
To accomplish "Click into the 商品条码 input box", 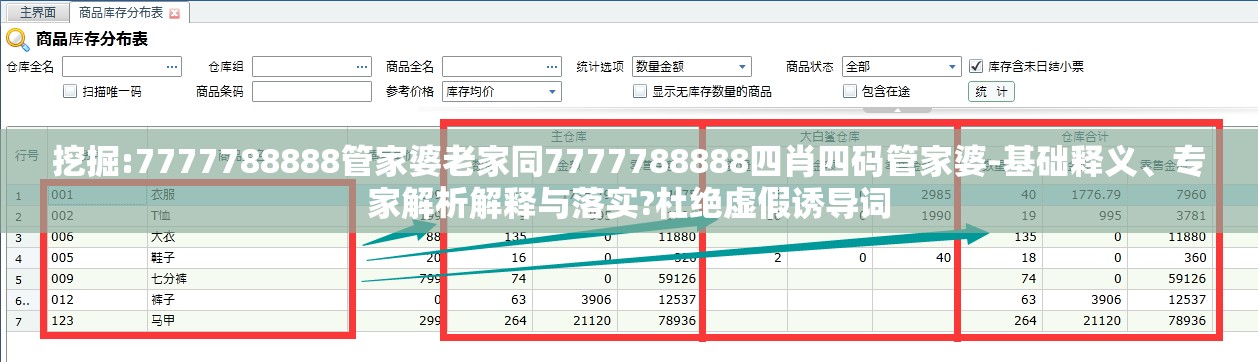I will pyautogui.click(x=312, y=91).
